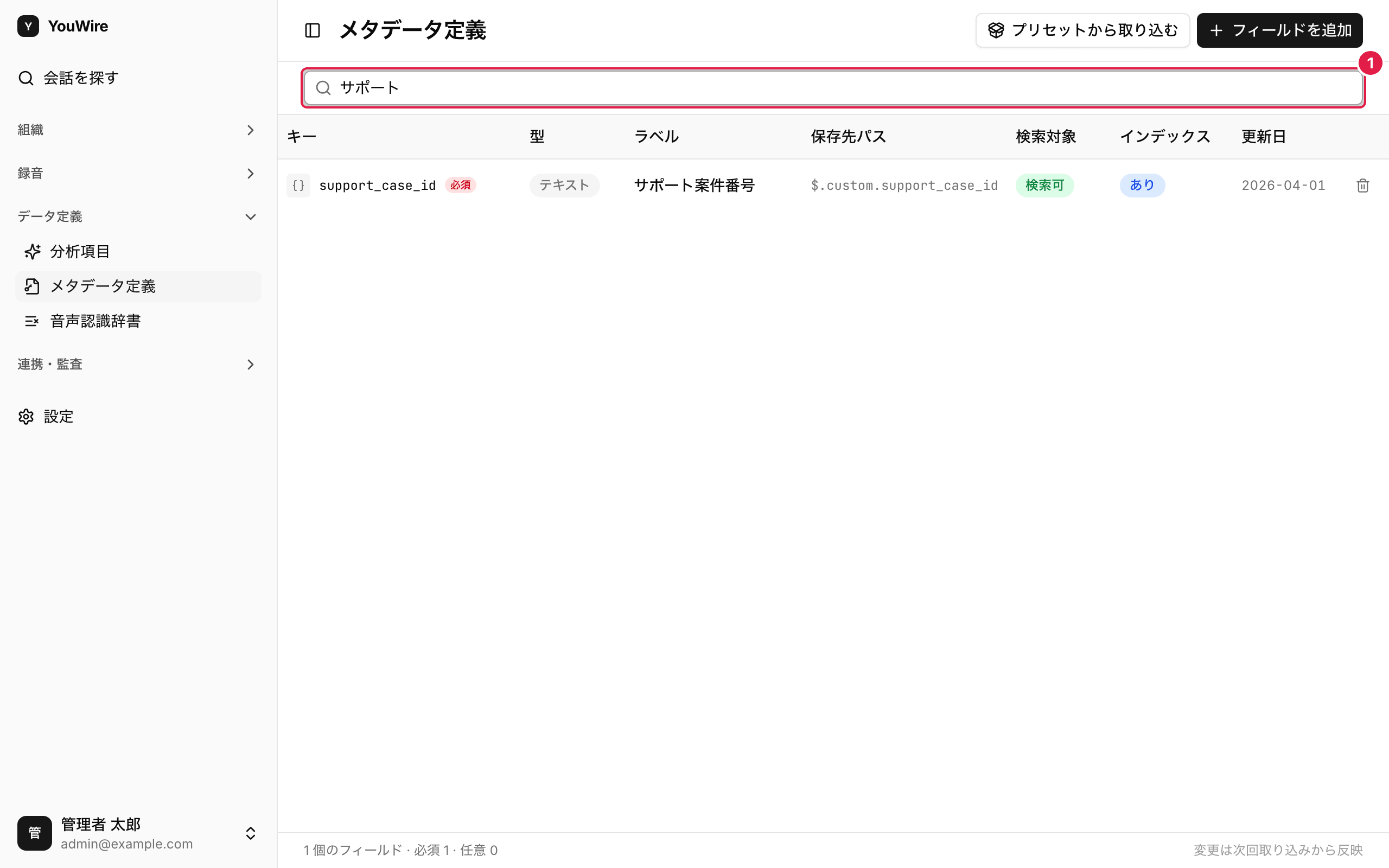The height and width of the screenshot is (868, 1389).
Task: Click the 検索可 badge
Action: click(x=1044, y=186)
